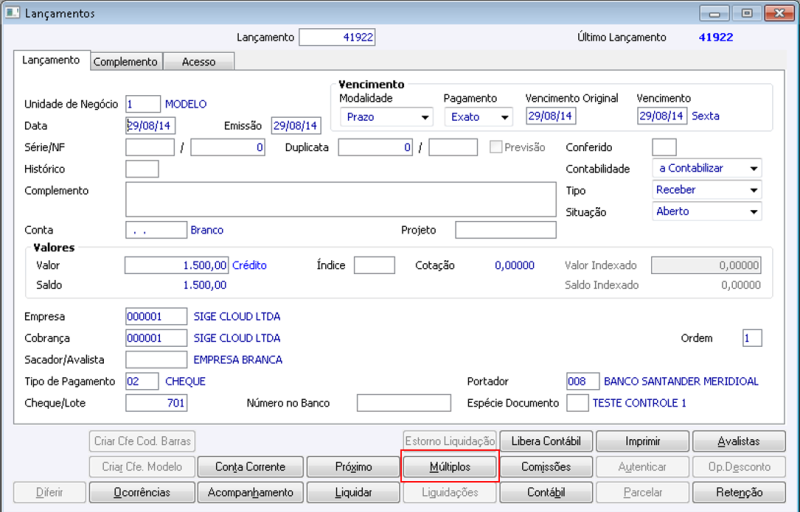Click the Criar Cfe. Modelo button
Viewport: 800px width, 512px height.
point(142,467)
